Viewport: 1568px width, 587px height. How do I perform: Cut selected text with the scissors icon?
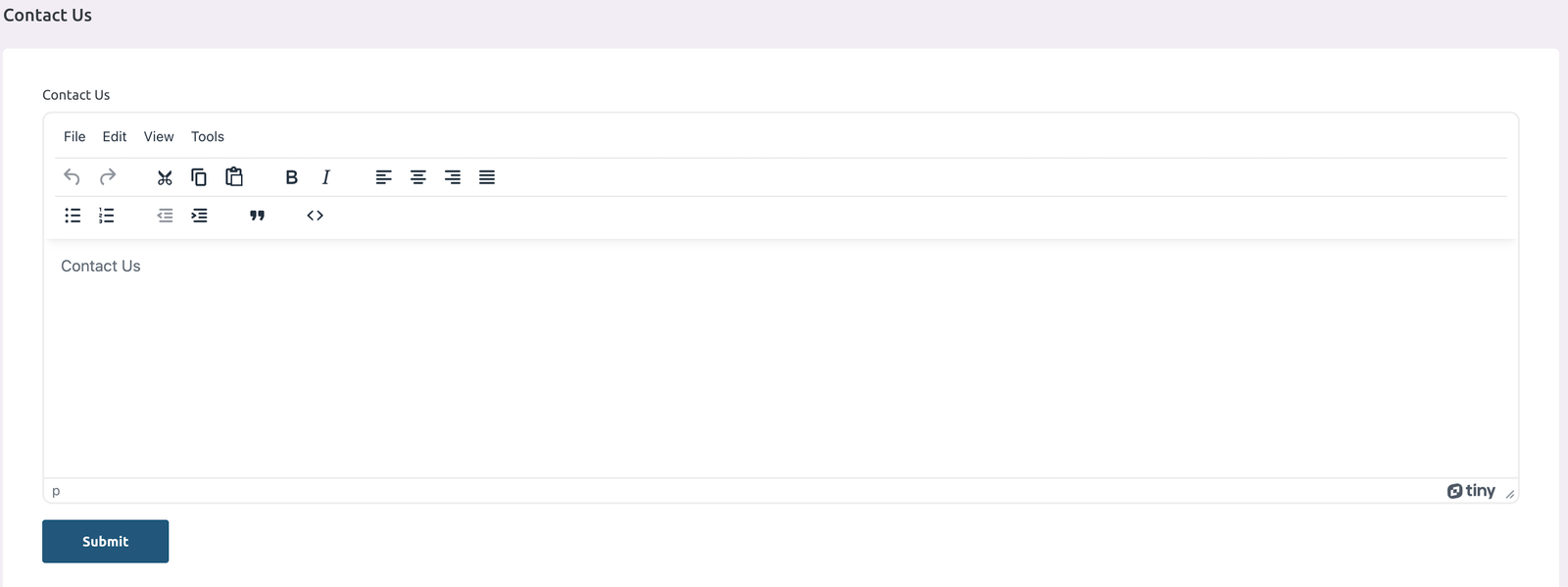[165, 177]
